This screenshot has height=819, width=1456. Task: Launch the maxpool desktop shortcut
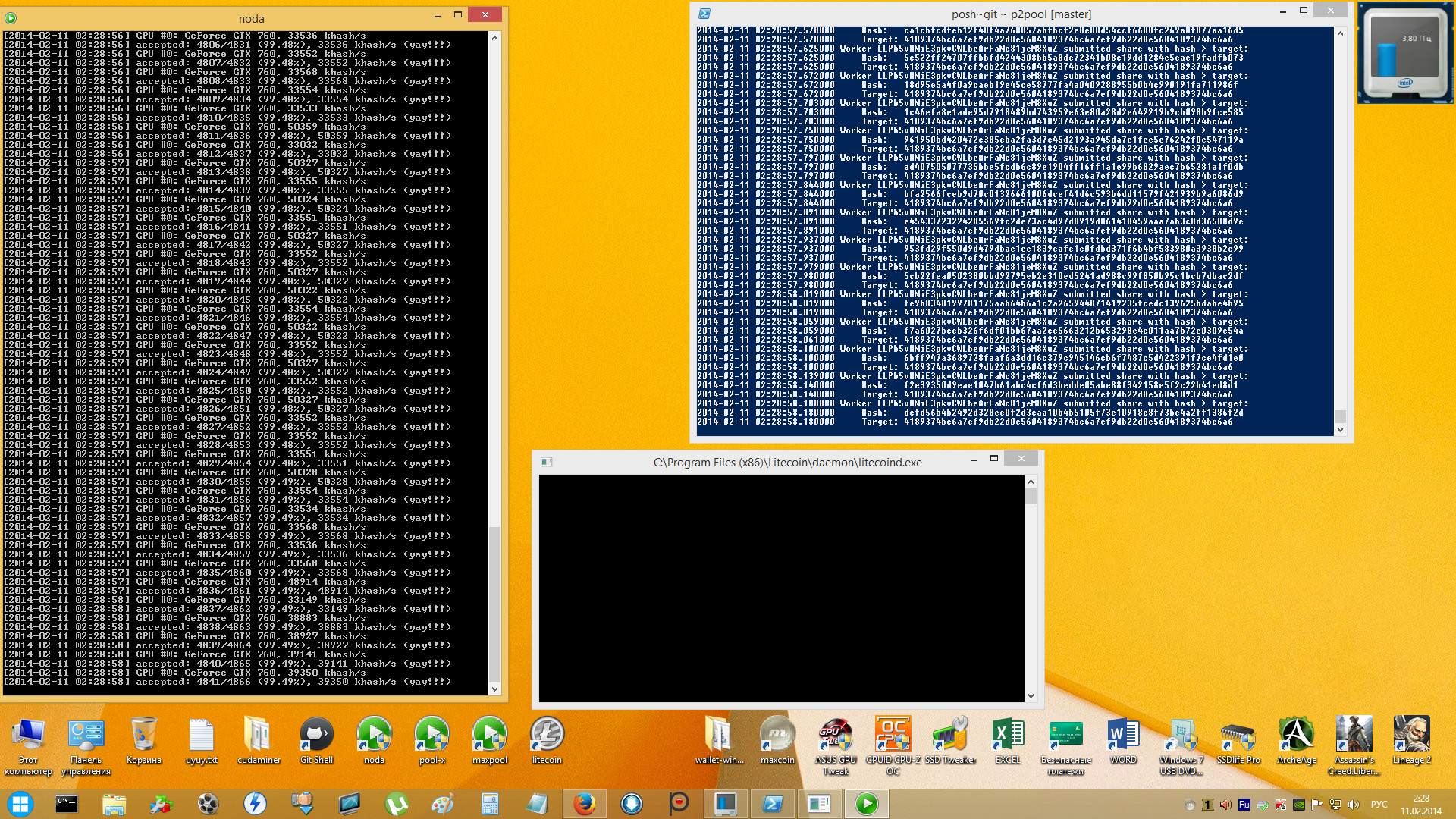click(x=489, y=742)
